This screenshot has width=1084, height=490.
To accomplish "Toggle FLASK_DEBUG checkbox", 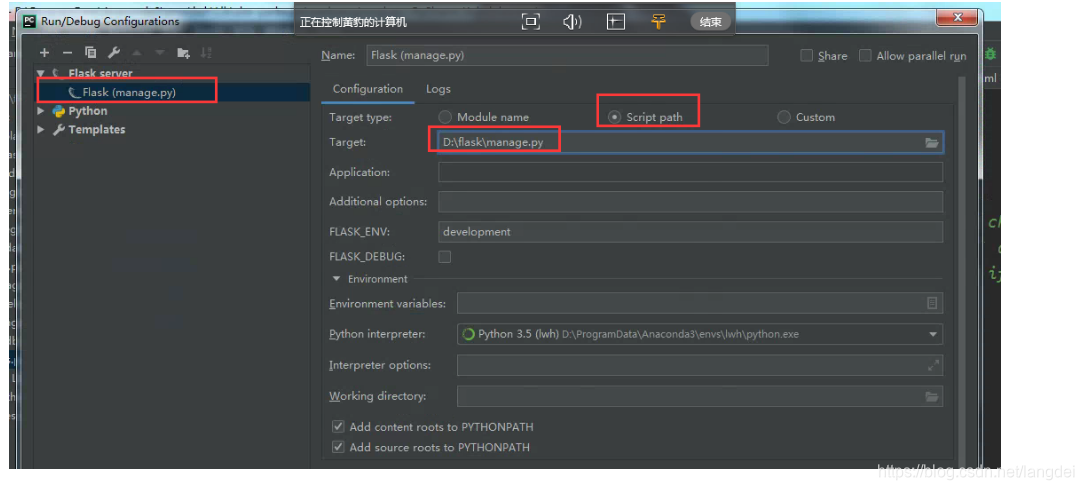I will 445,256.
